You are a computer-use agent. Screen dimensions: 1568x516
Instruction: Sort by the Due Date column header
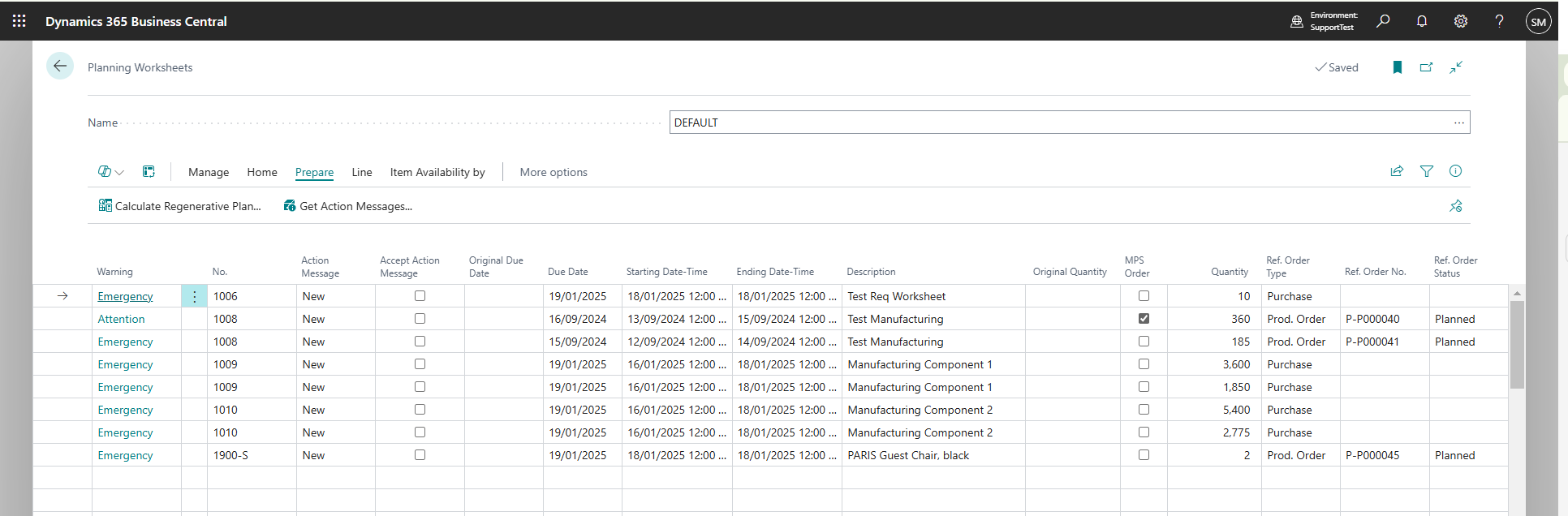coord(568,272)
